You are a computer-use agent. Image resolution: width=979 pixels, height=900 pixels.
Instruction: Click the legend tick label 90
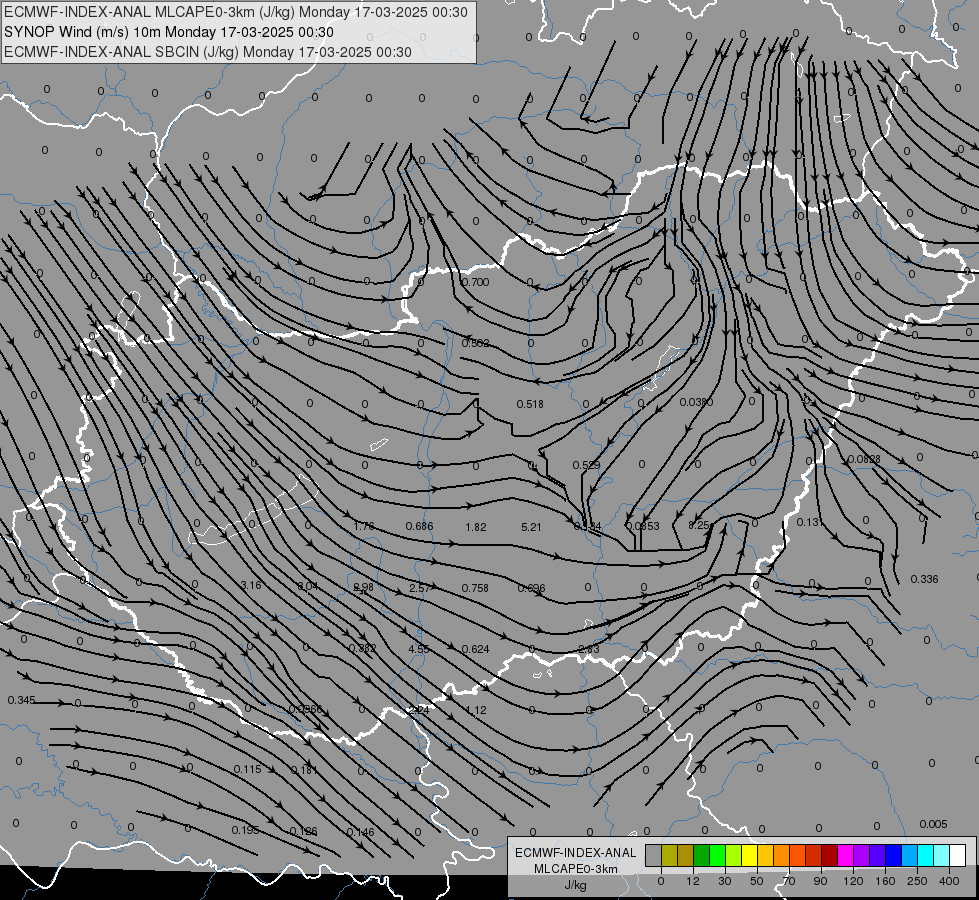pyautogui.click(x=820, y=881)
